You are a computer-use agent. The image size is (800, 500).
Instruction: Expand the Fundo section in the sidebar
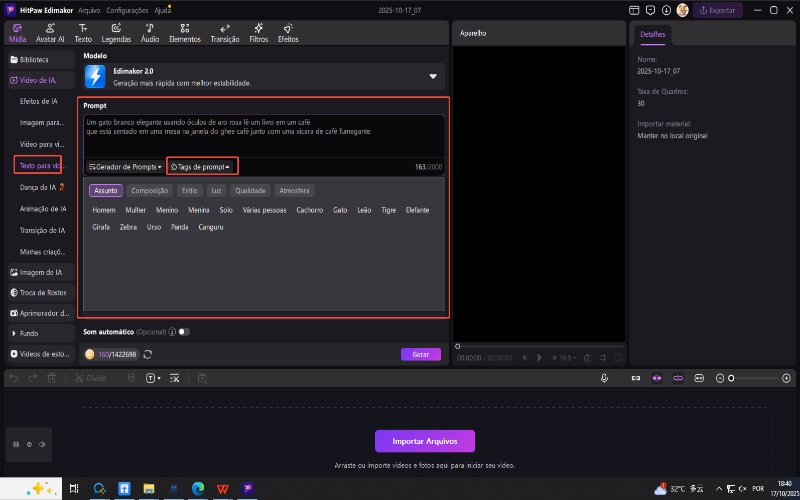pyautogui.click(x=41, y=333)
